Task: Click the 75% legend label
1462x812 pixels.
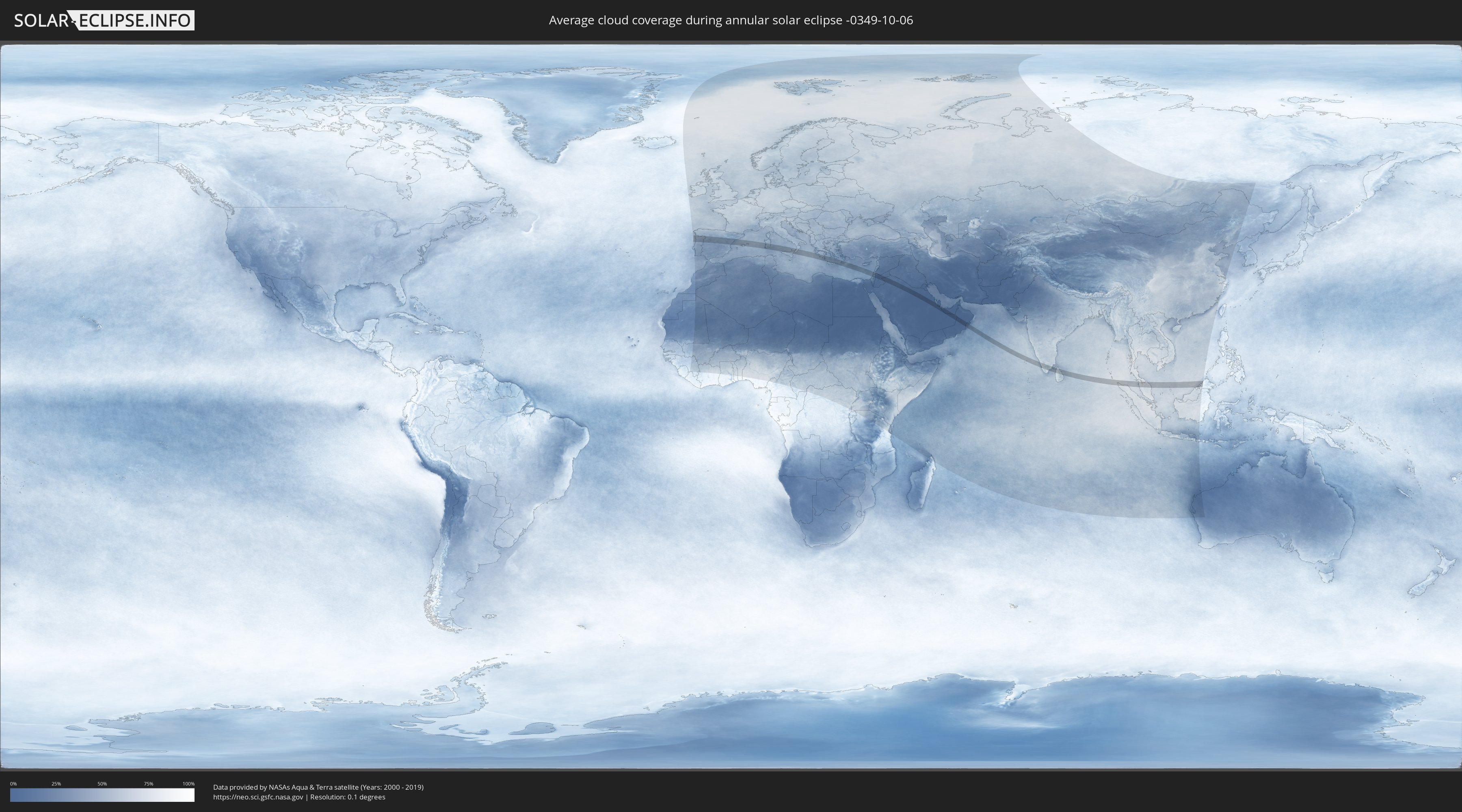Action: (148, 784)
